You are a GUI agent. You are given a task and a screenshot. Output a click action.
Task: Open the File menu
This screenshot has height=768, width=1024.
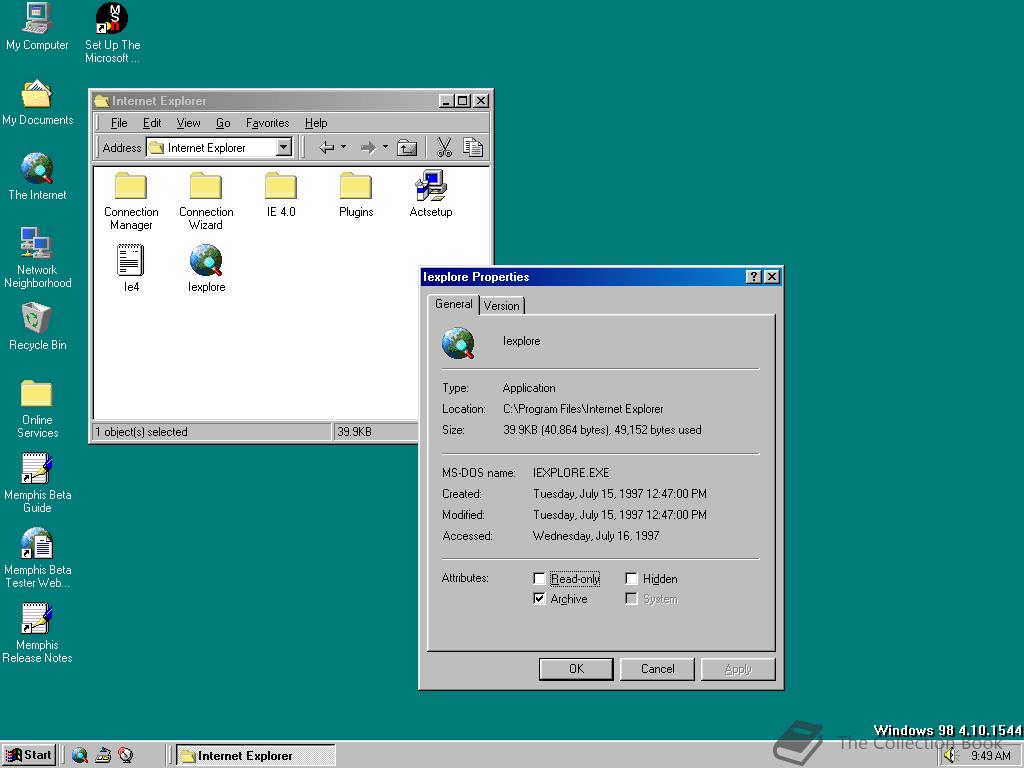119,123
